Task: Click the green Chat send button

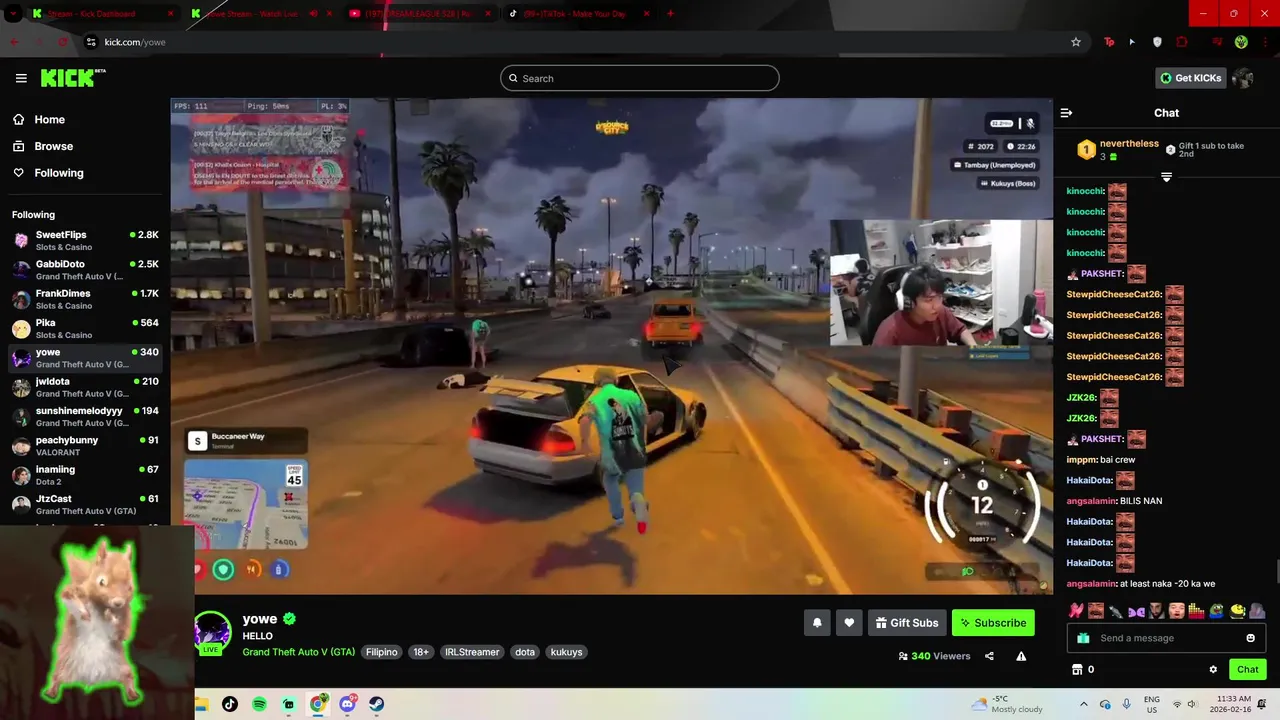Action: pyautogui.click(x=1247, y=669)
